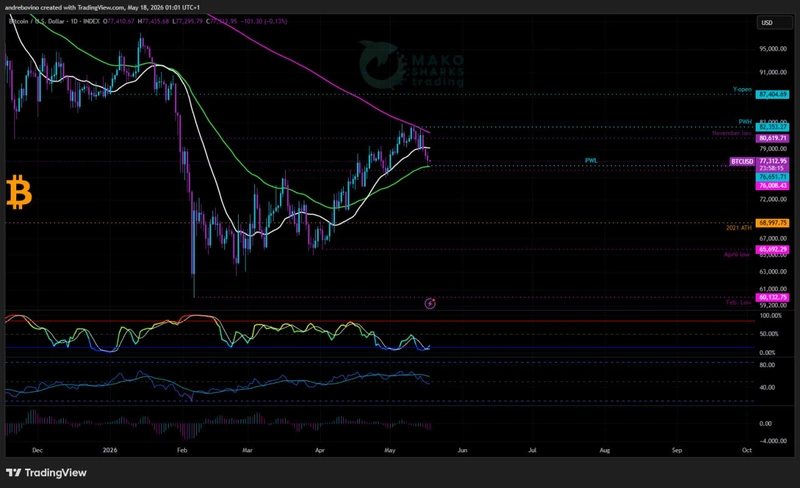800x488 pixels.
Task: Click the Aug label on time axis
Action: pyautogui.click(x=605, y=450)
